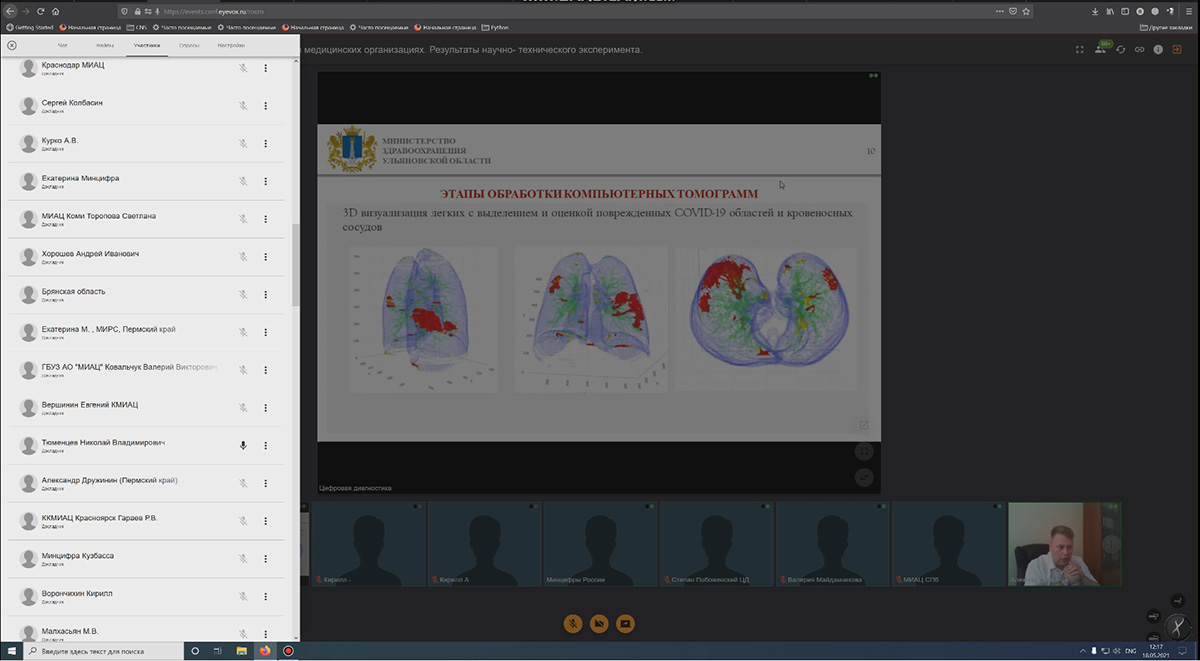This screenshot has width=1200, height=661.
Task: Expand the presentation to fullscreen
Action: 864,425
